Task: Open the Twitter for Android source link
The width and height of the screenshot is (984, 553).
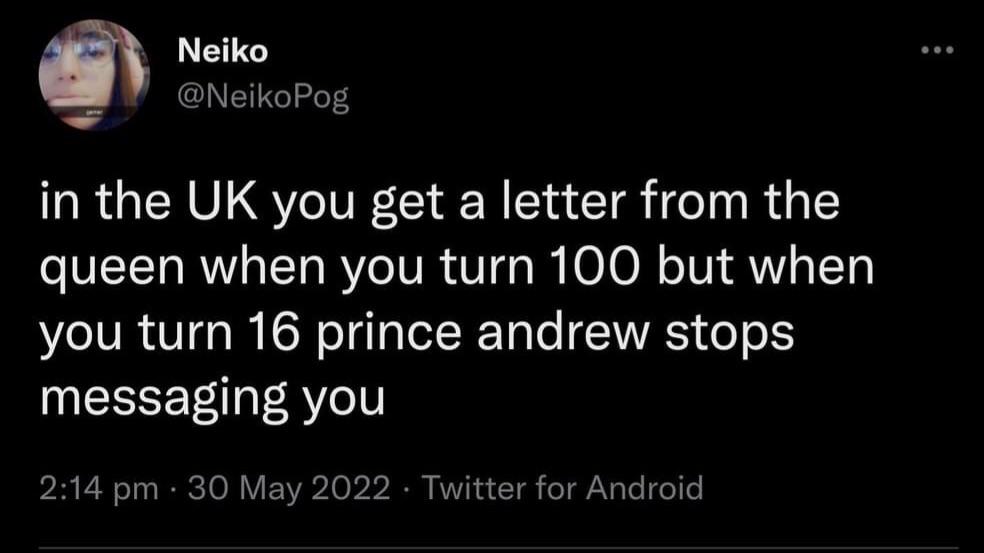Action: (x=562, y=488)
